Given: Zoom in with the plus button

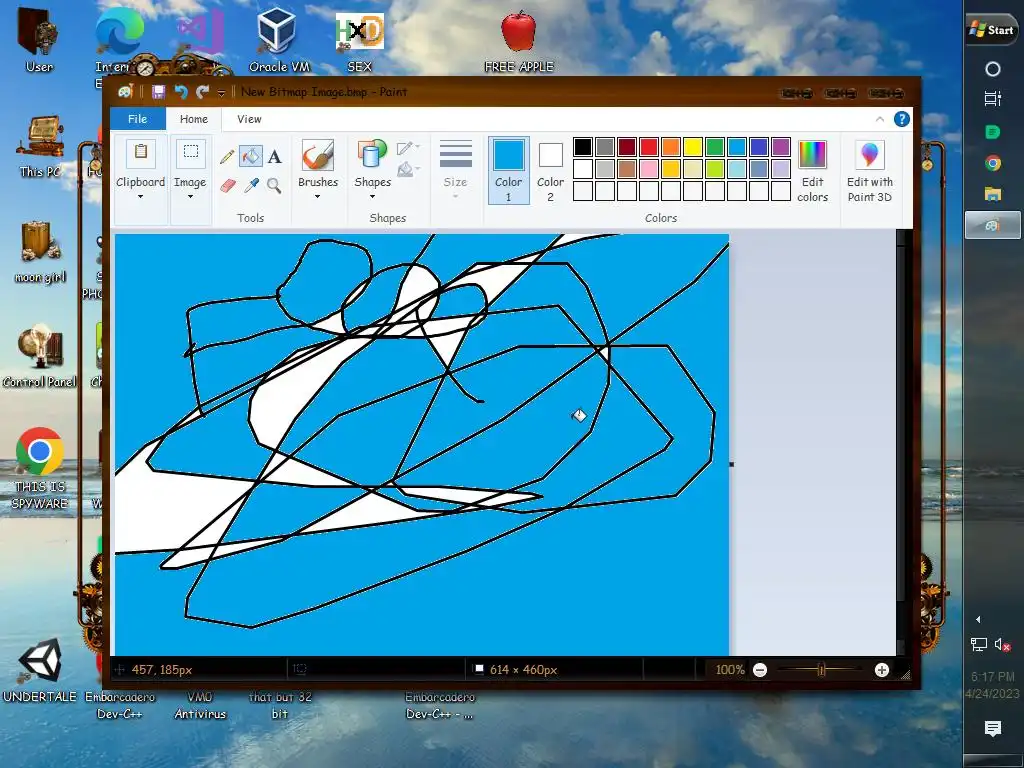Looking at the screenshot, I should (x=882, y=670).
